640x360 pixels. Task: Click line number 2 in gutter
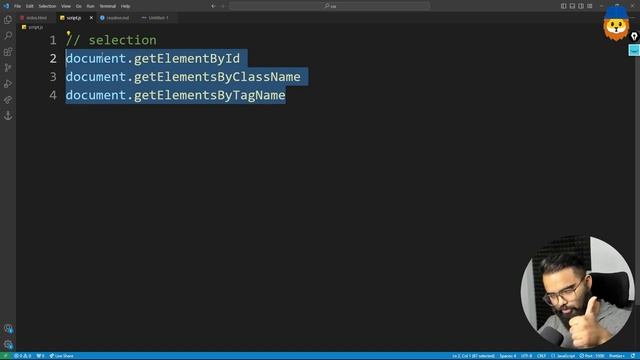53,58
